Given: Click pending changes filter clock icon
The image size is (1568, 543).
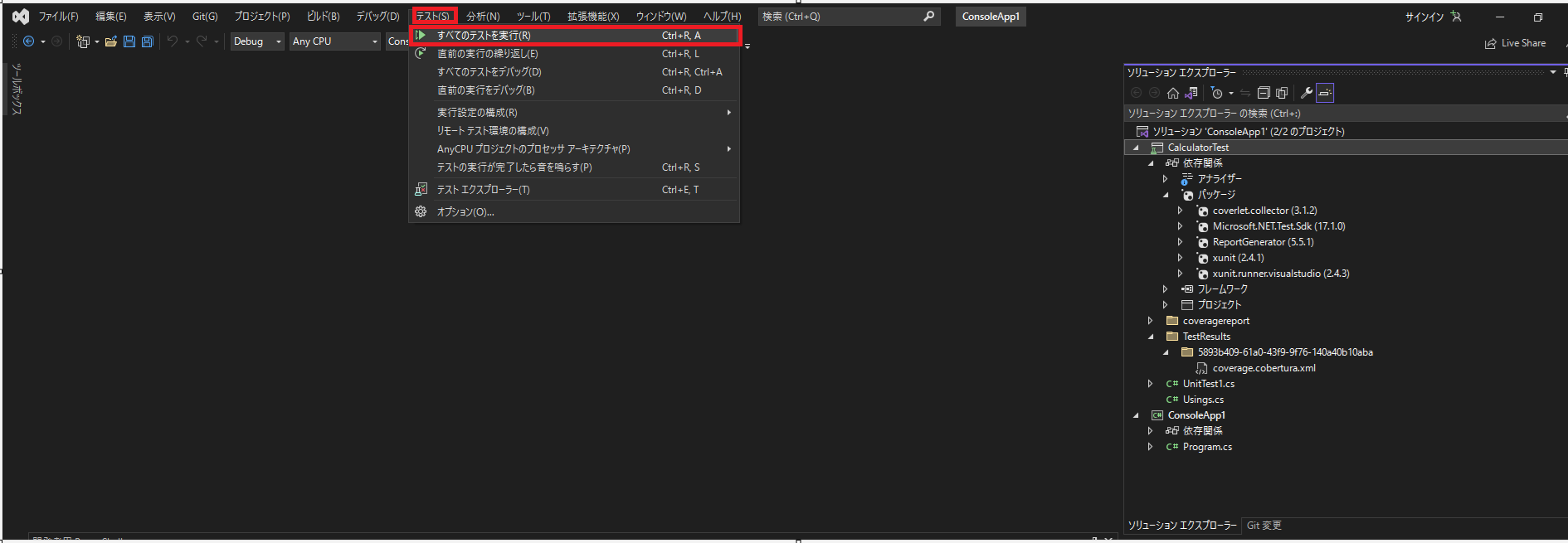Looking at the screenshot, I should (1217, 93).
